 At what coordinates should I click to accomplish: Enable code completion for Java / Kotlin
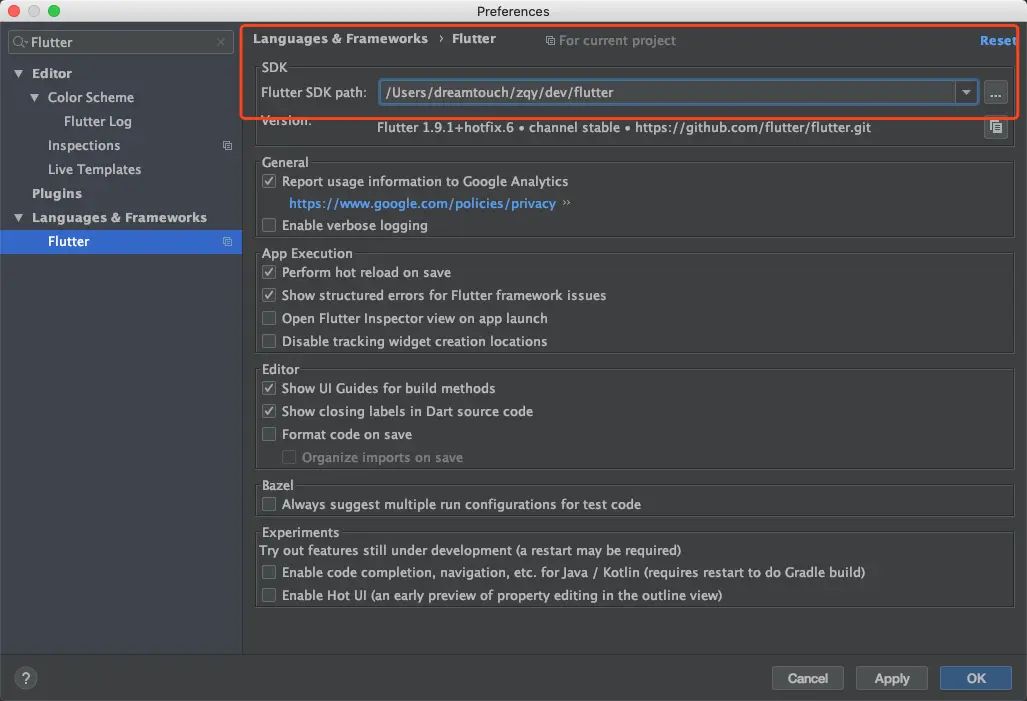coord(269,573)
